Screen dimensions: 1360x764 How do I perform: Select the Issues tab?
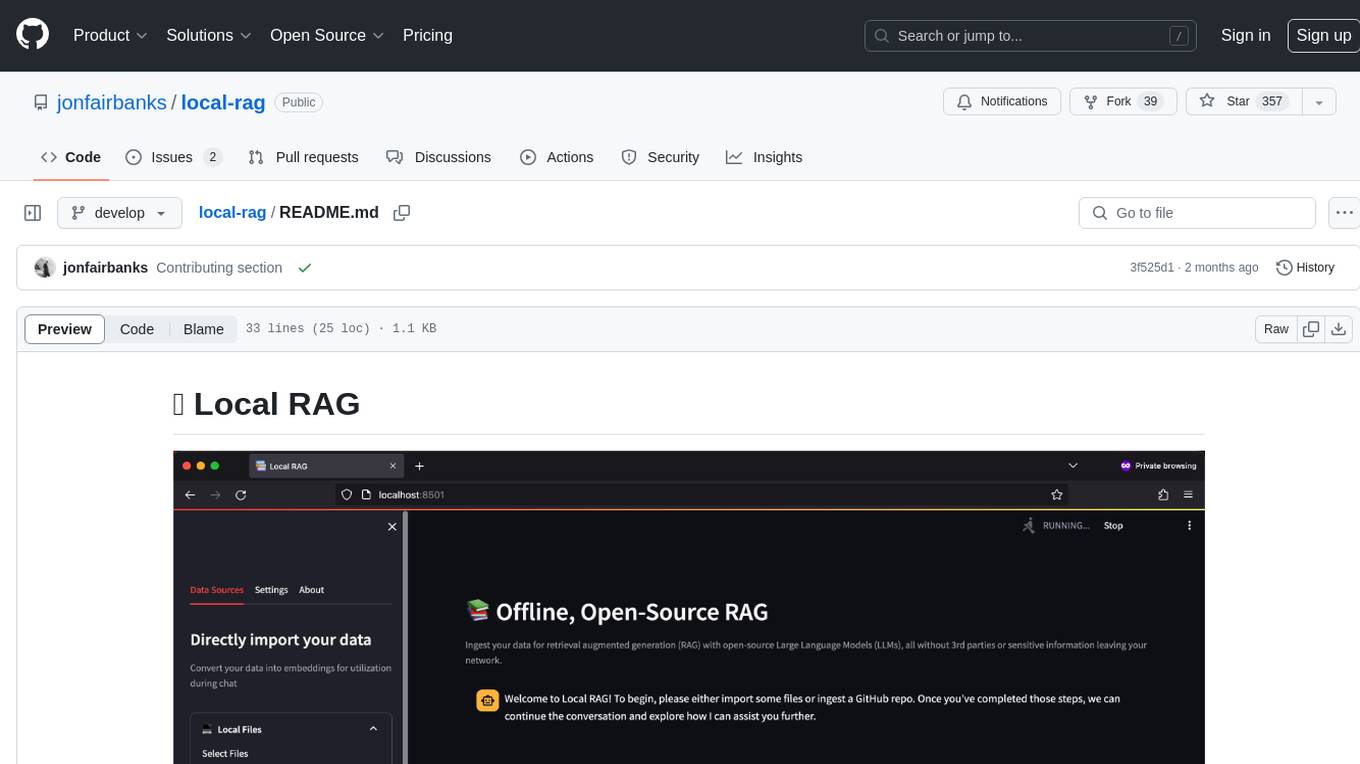coord(173,157)
